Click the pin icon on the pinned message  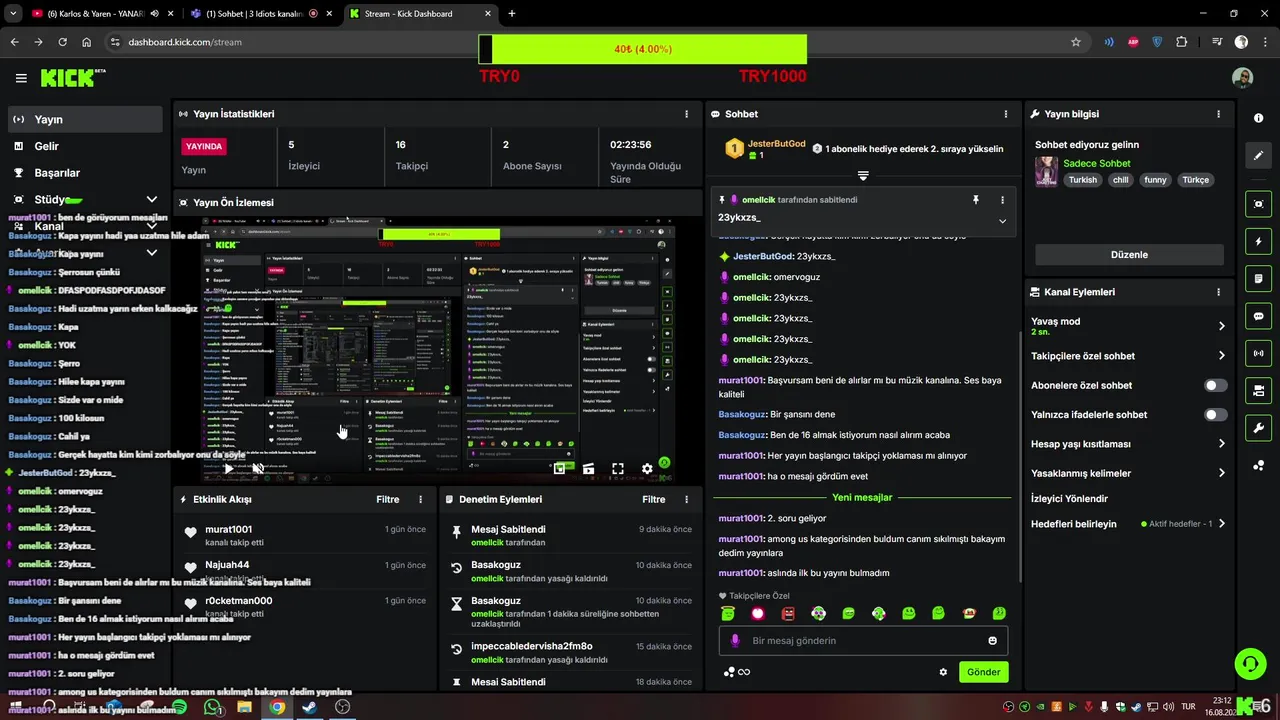pyautogui.click(x=976, y=200)
